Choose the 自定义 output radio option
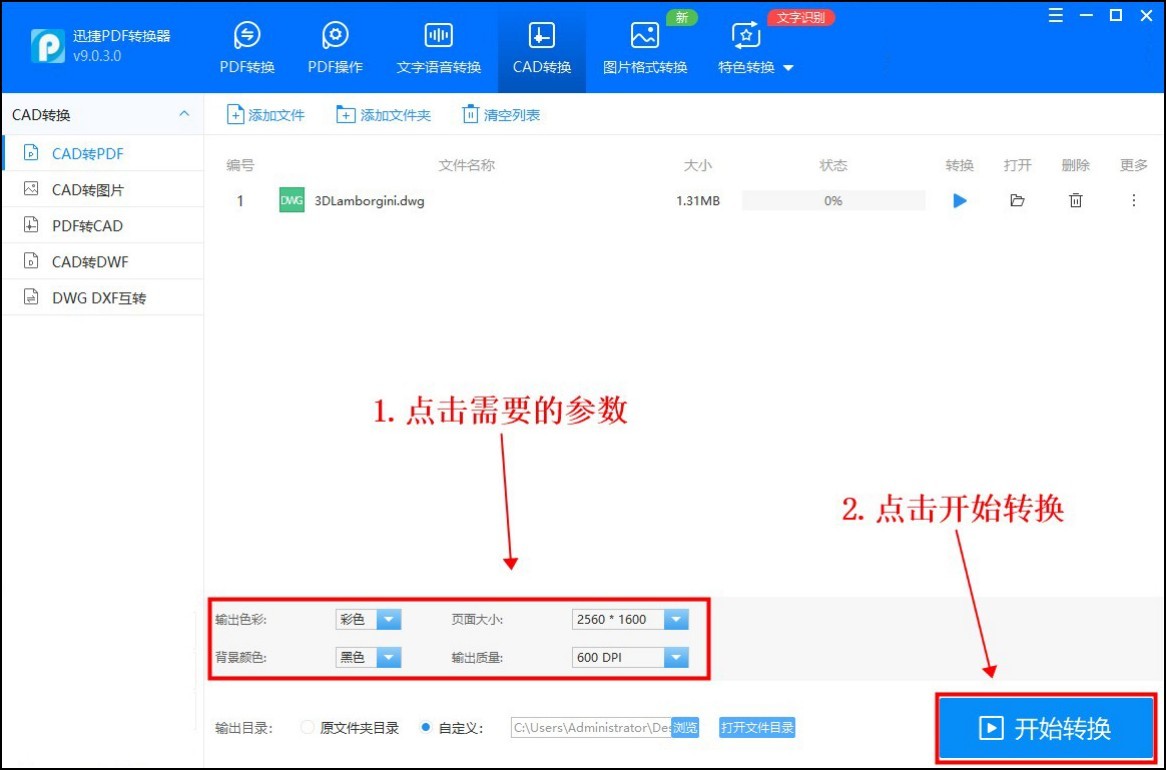 [x=427, y=728]
